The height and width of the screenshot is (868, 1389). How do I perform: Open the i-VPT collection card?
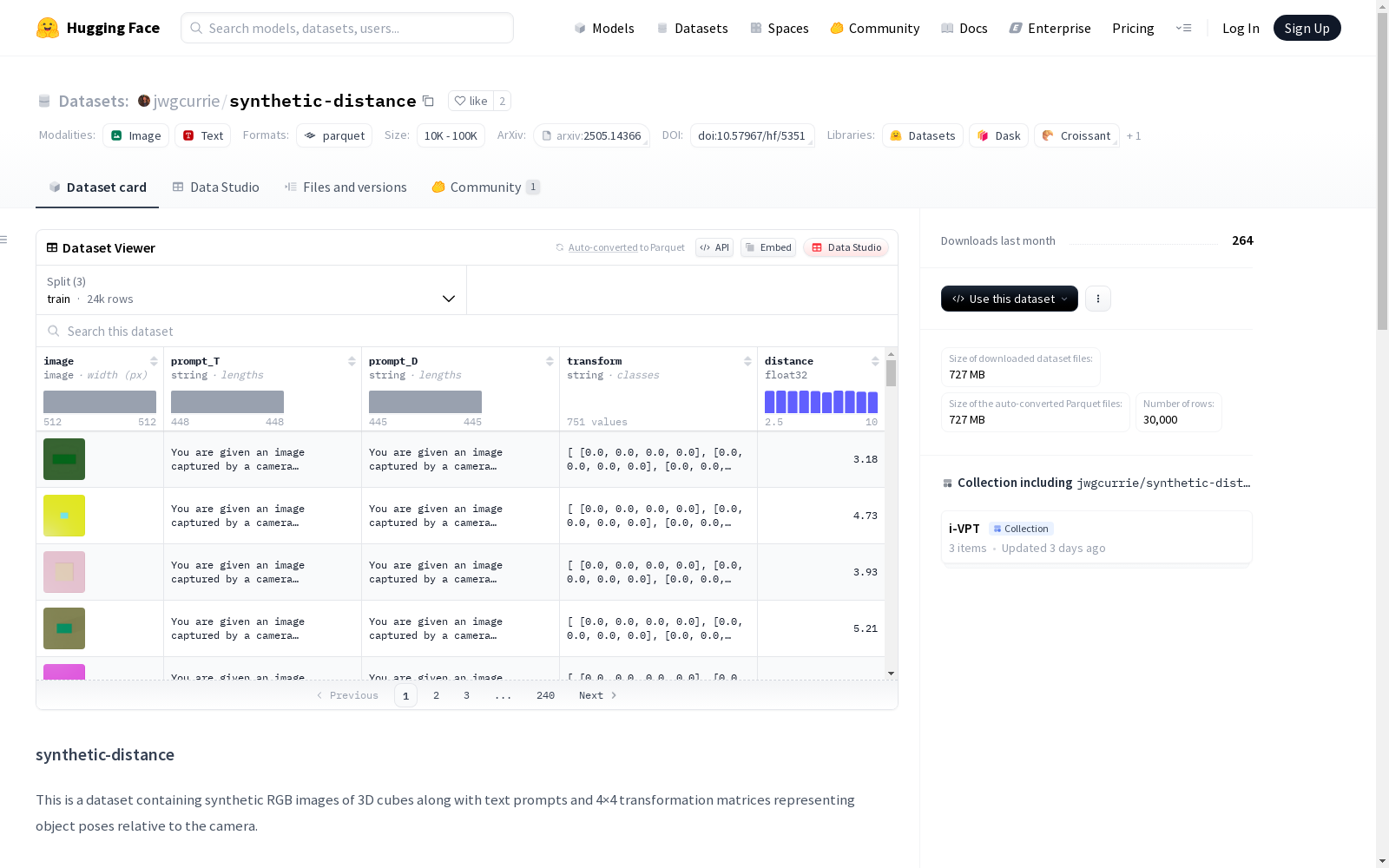(x=1096, y=538)
